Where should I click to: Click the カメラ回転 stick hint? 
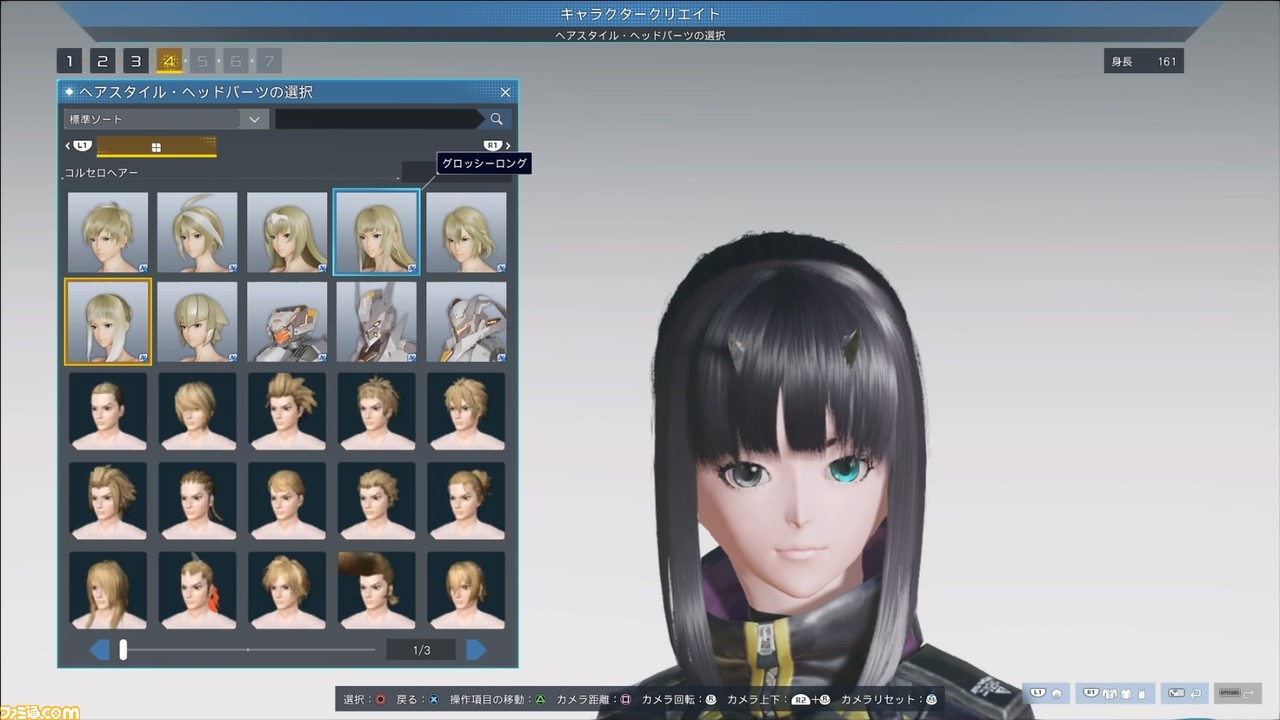(x=679, y=700)
